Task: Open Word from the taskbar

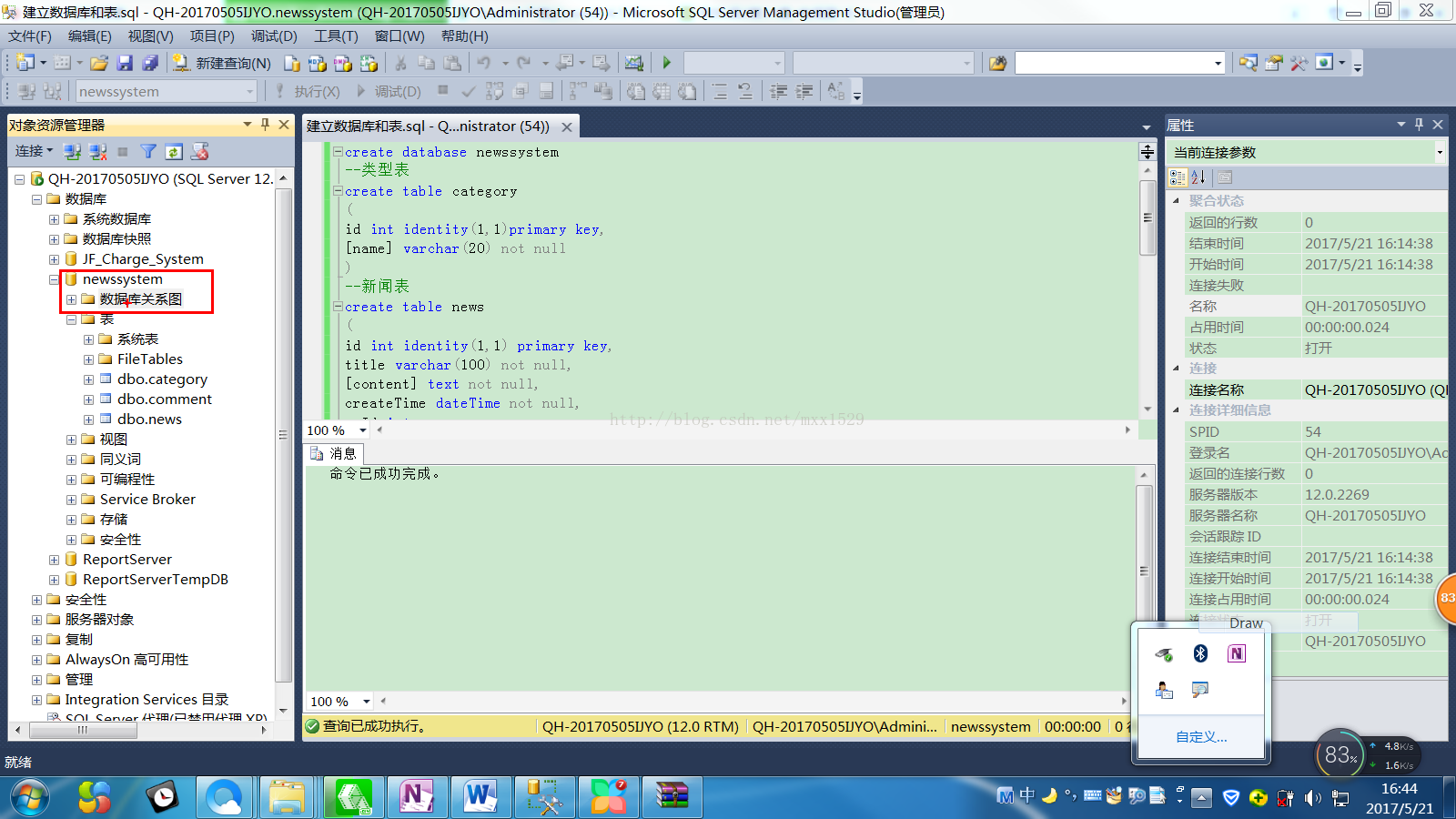Action: click(x=480, y=797)
